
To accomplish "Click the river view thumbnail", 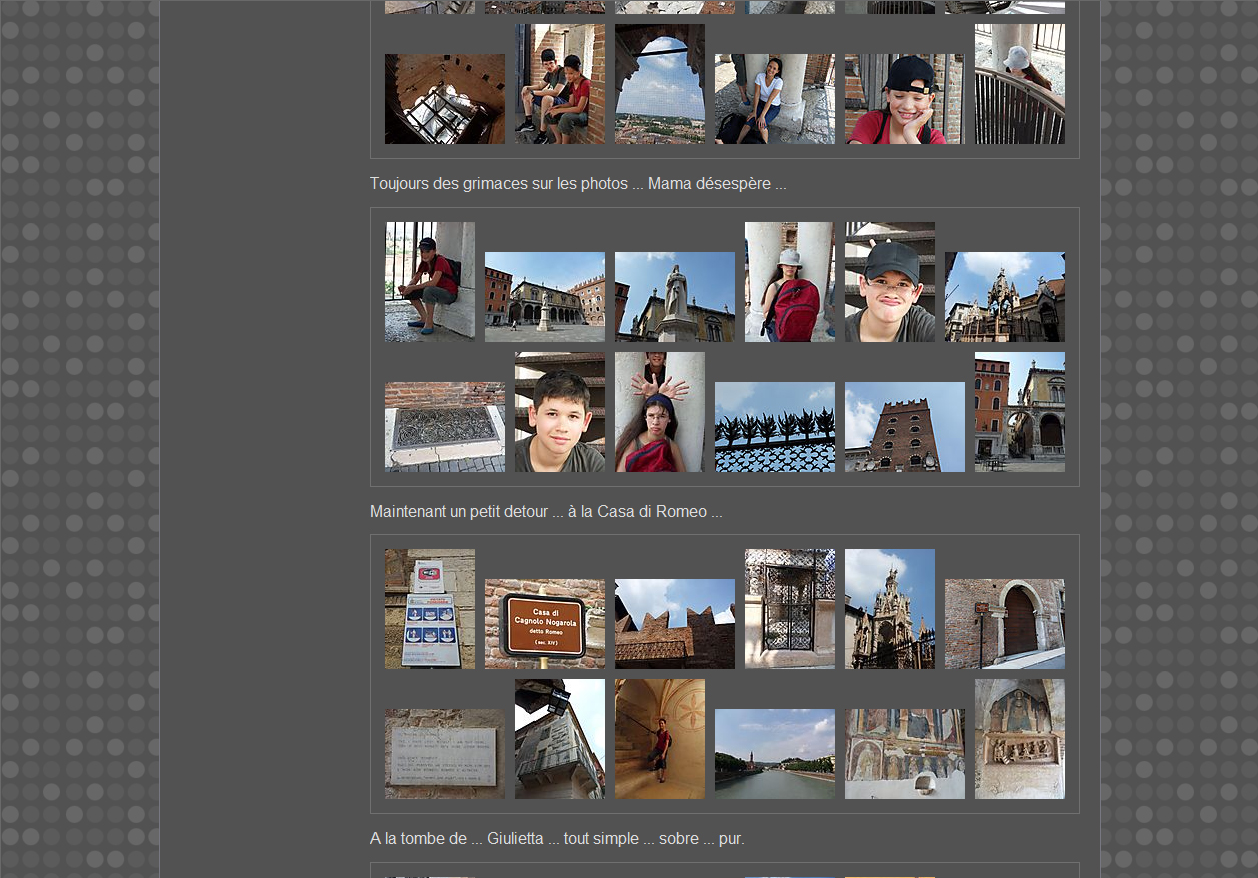I will [x=774, y=754].
